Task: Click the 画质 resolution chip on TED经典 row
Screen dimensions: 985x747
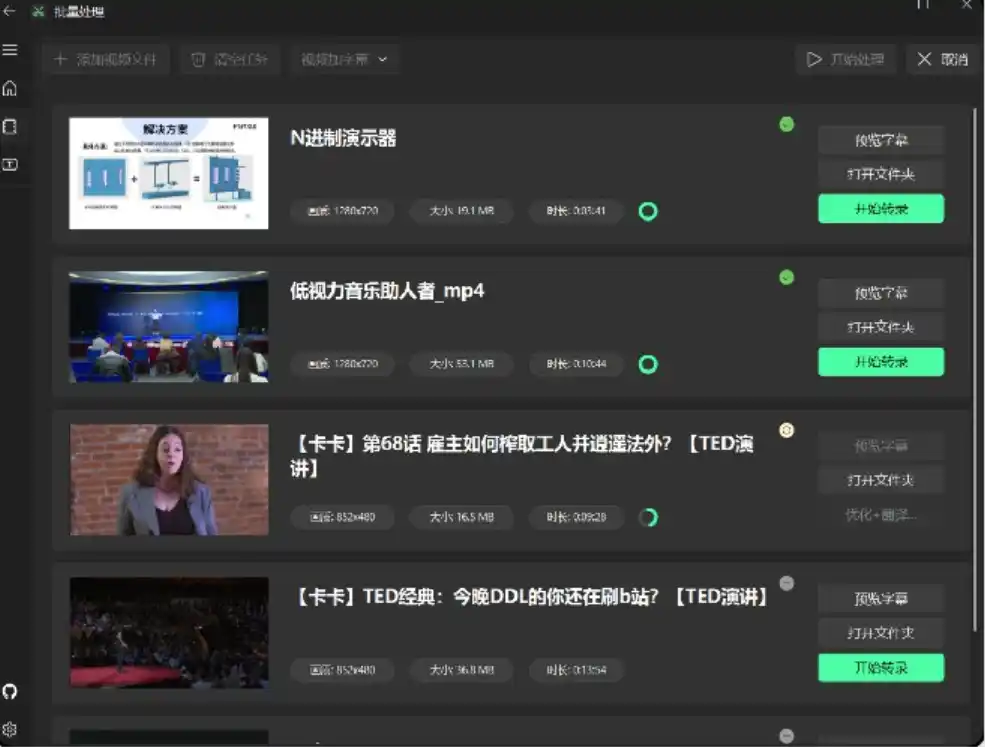Action: (343, 670)
